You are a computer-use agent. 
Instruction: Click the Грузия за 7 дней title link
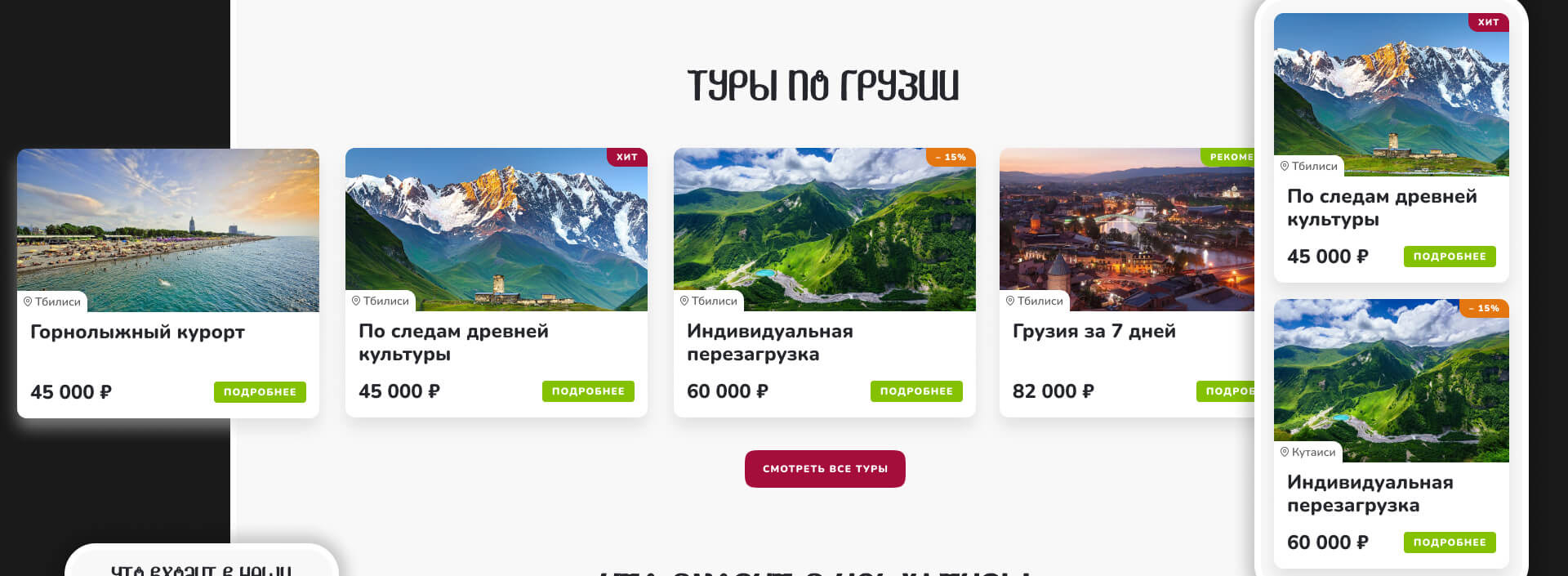(1094, 331)
